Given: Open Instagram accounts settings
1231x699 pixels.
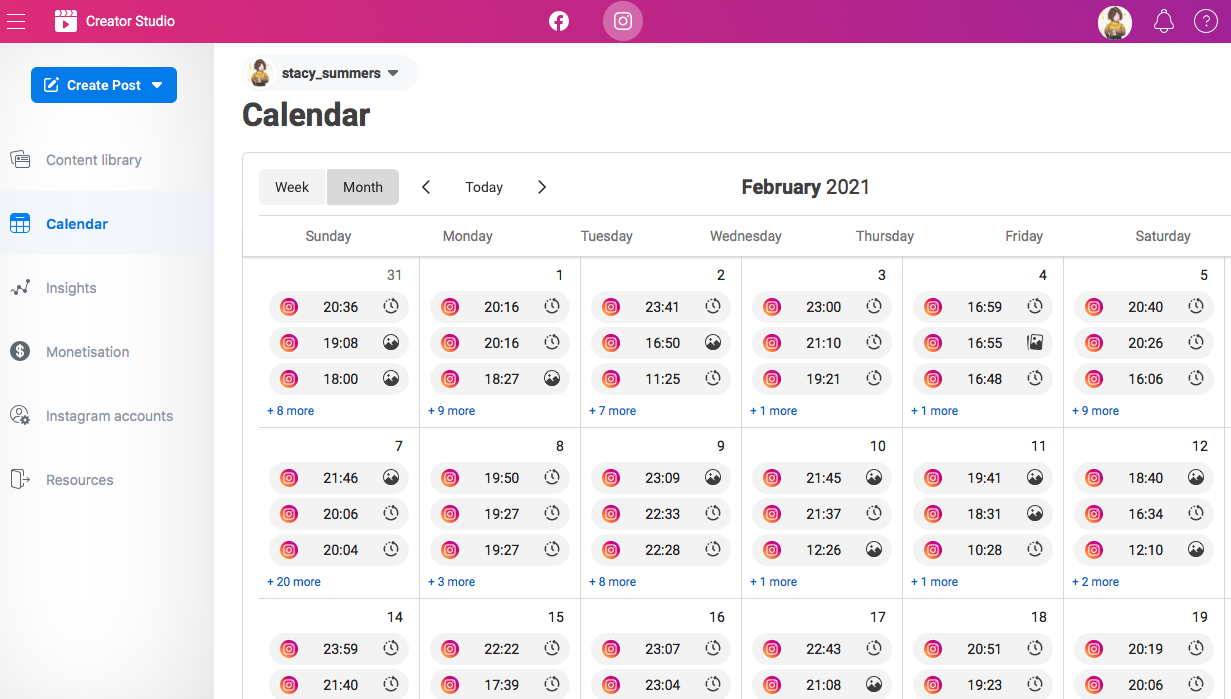Looking at the screenshot, I should click(108, 415).
